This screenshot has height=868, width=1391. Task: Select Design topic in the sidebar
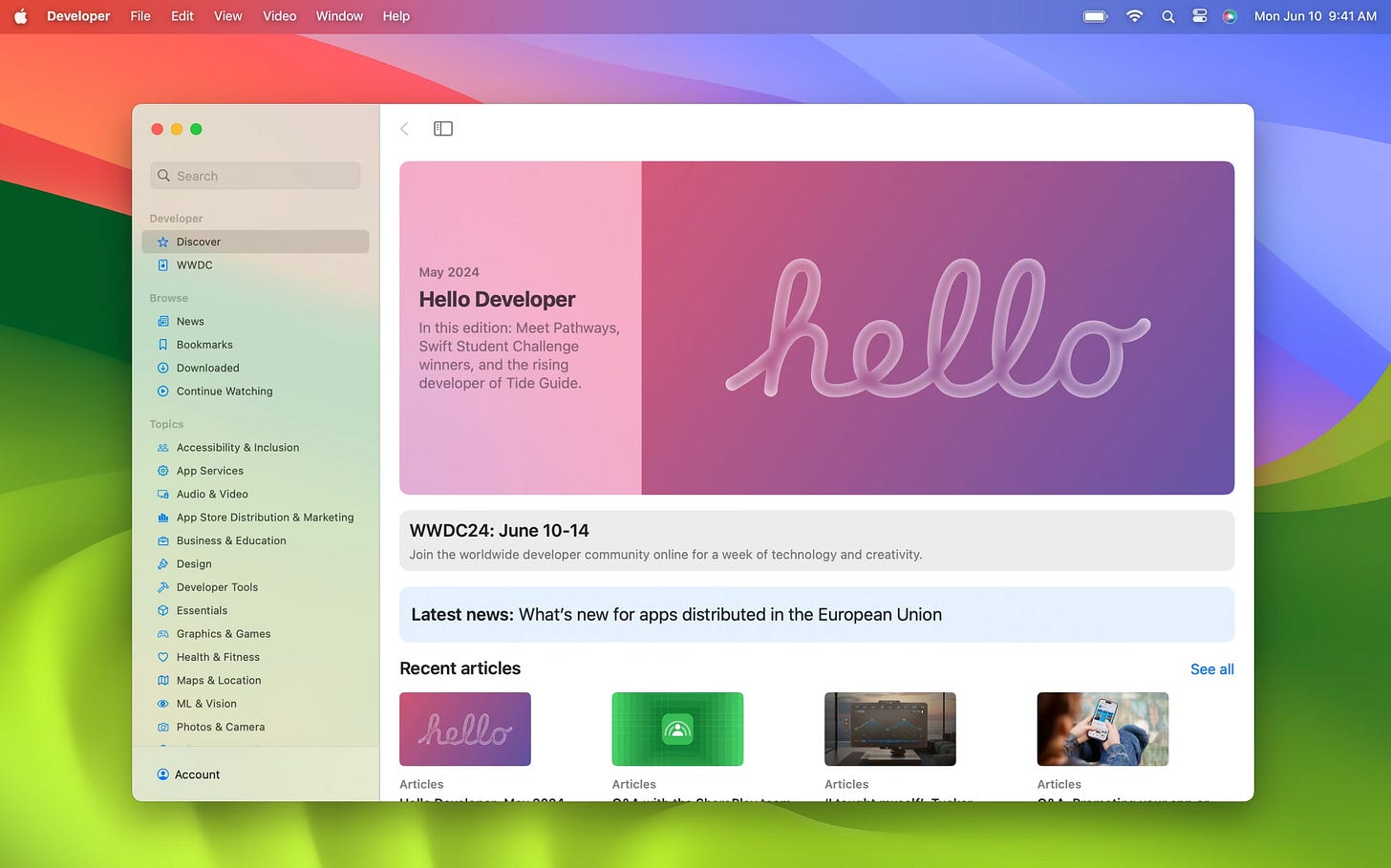255,564
